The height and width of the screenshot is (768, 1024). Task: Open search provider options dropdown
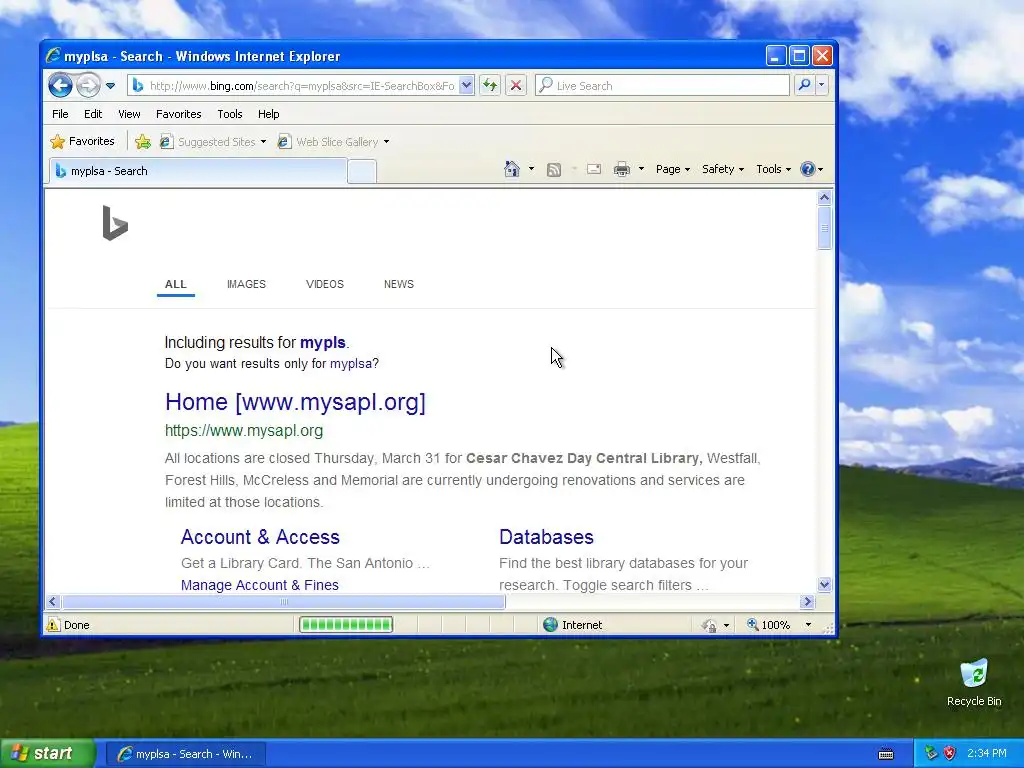pyautogui.click(x=822, y=86)
